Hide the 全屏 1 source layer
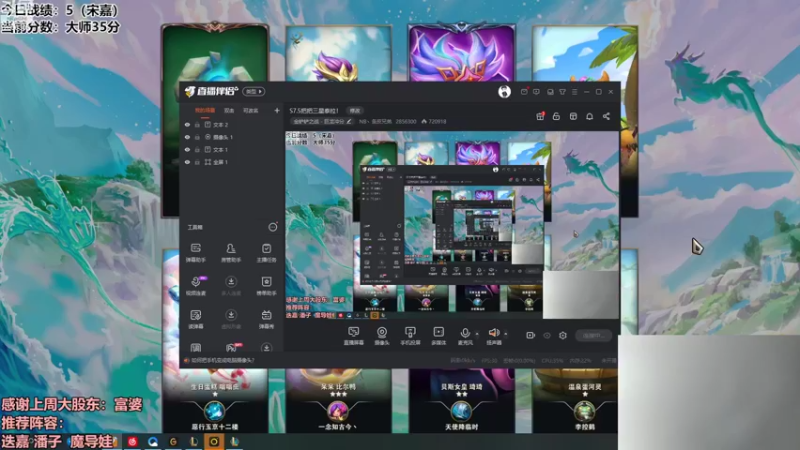The width and height of the screenshot is (800, 450). (187, 162)
